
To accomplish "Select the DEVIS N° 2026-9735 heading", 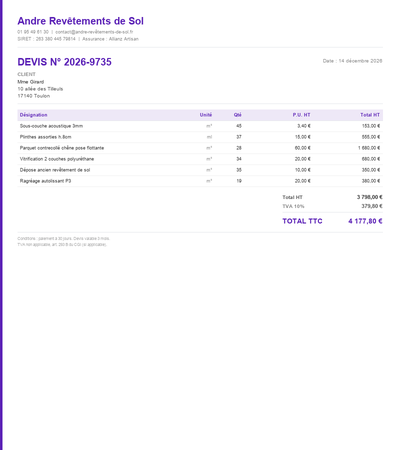I will [64, 62].
